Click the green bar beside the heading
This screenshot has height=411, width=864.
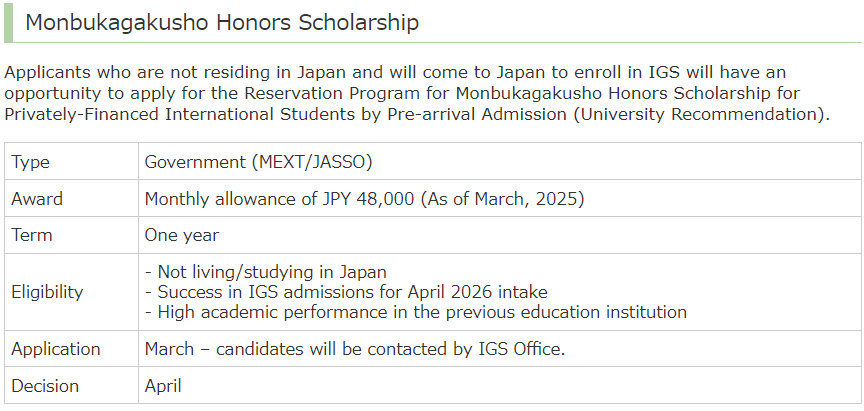[x=8, y=23]
